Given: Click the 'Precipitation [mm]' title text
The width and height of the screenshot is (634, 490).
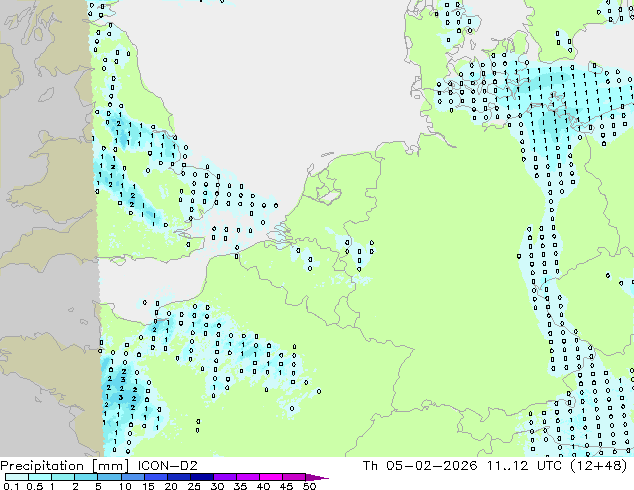Looking at the screenshot, I should pos(65,466).
